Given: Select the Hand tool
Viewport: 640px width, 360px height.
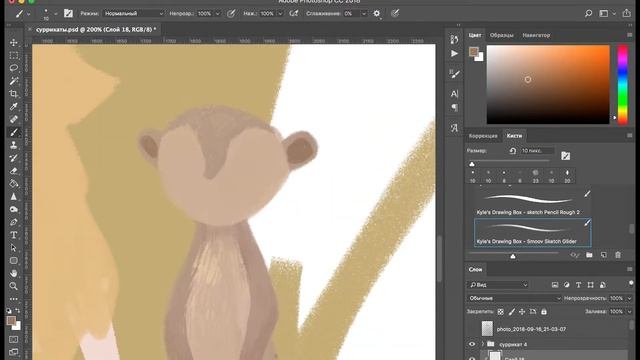Looking at the screenshot, I should [13, 273].
